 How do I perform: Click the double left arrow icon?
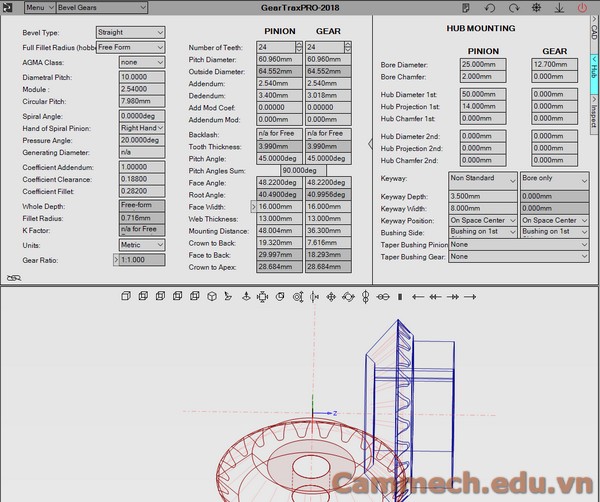(x=435, y=297)
